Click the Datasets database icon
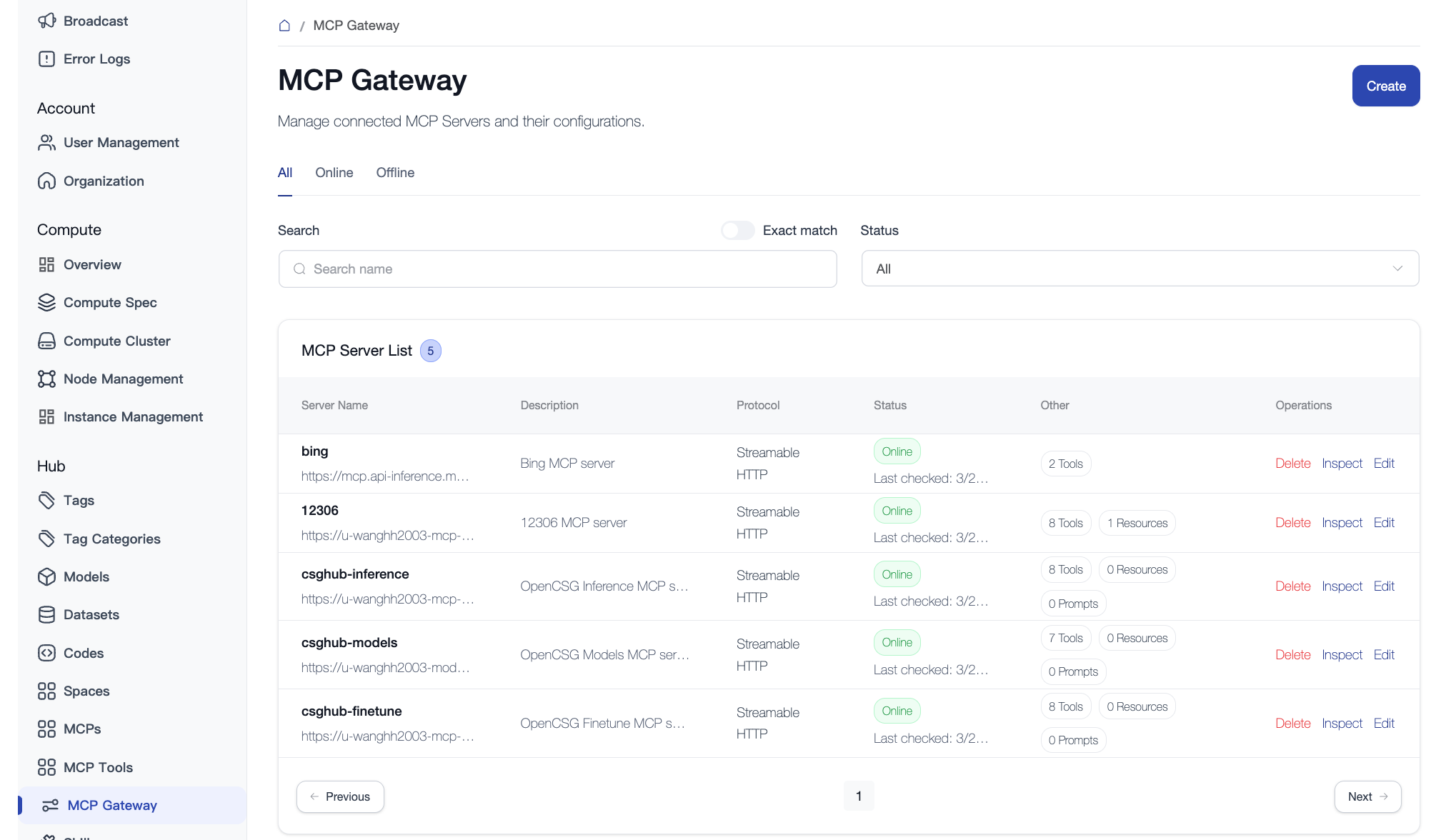1436x840 pixels. [46, 614]
